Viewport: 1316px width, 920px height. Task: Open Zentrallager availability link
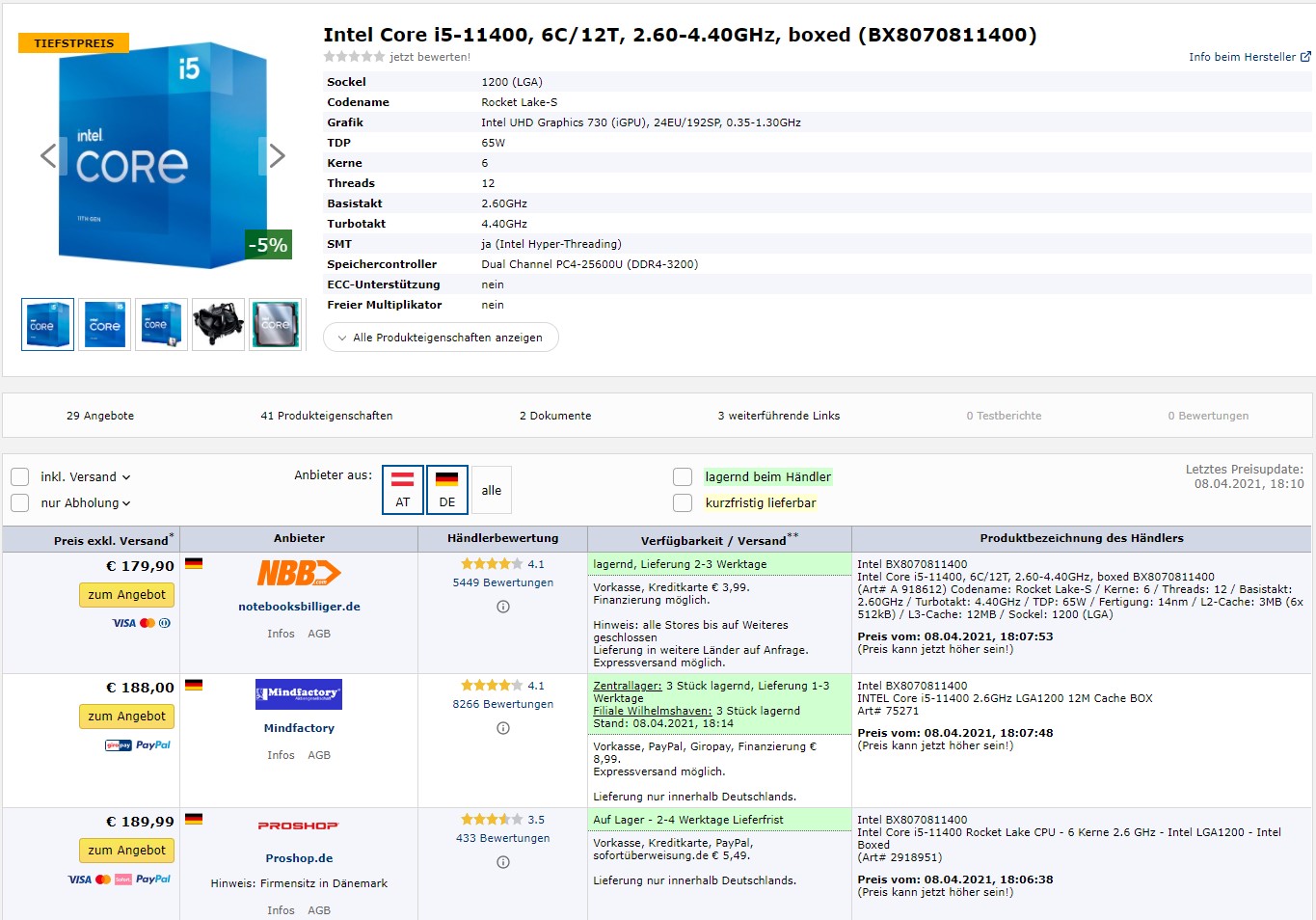pos(628,686)
